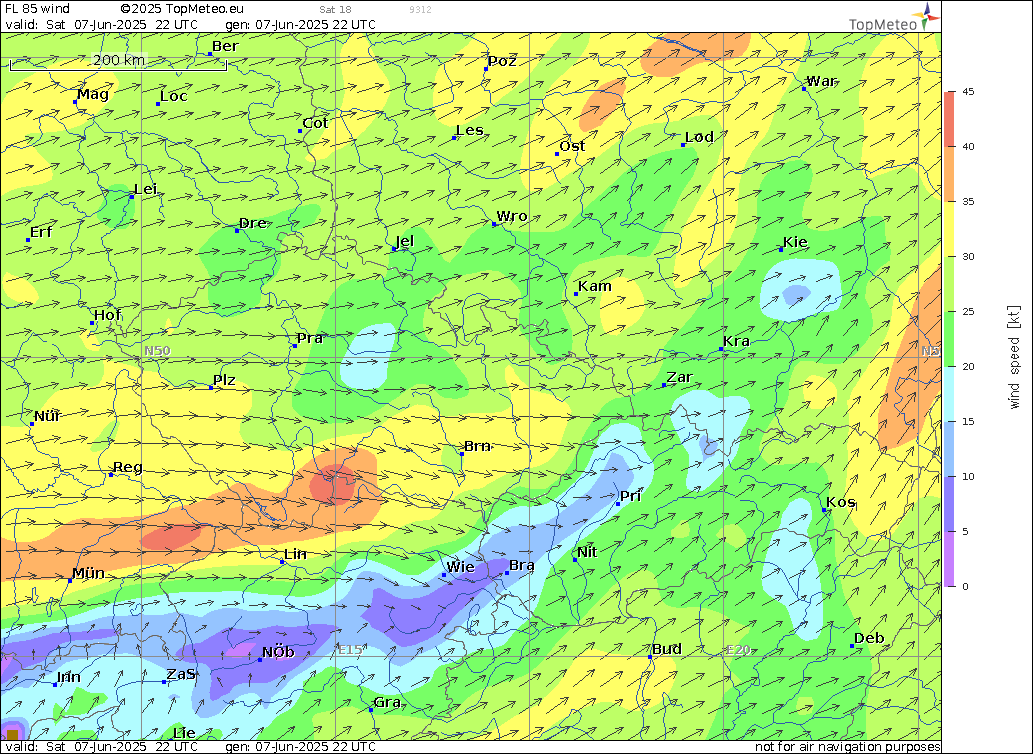Click the N50 latitude label

click(157, 351)
